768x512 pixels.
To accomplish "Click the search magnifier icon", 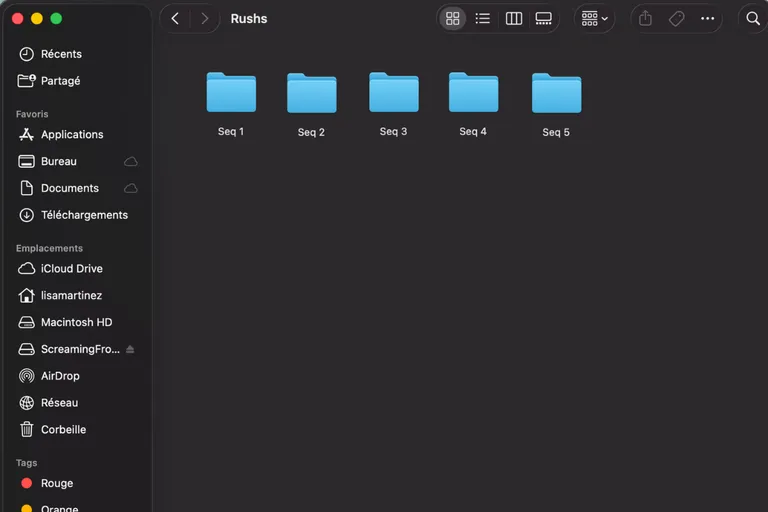I will tap(753, 19).
